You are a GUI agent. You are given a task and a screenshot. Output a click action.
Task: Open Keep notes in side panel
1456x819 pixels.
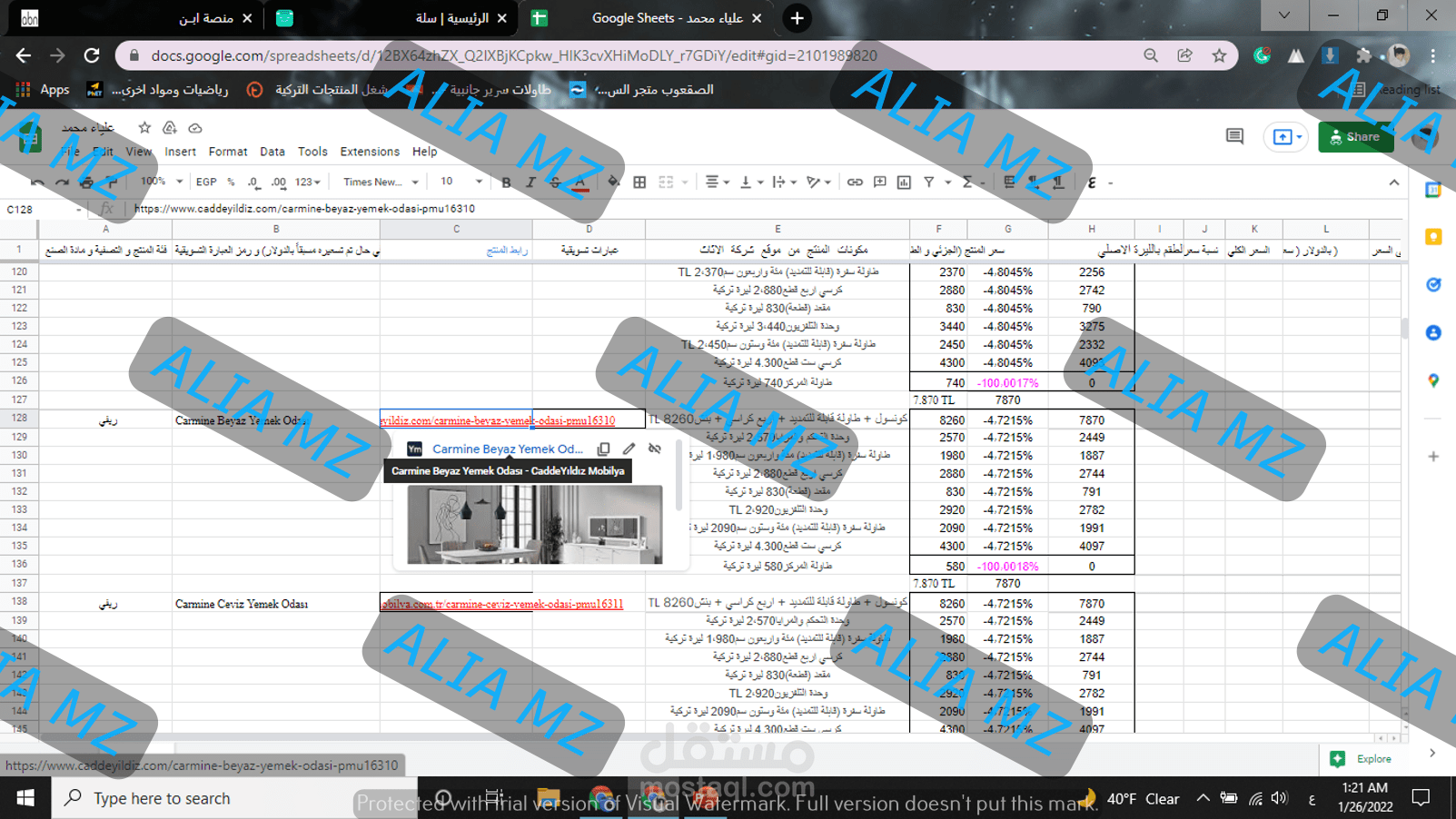tap(1433, 237)
